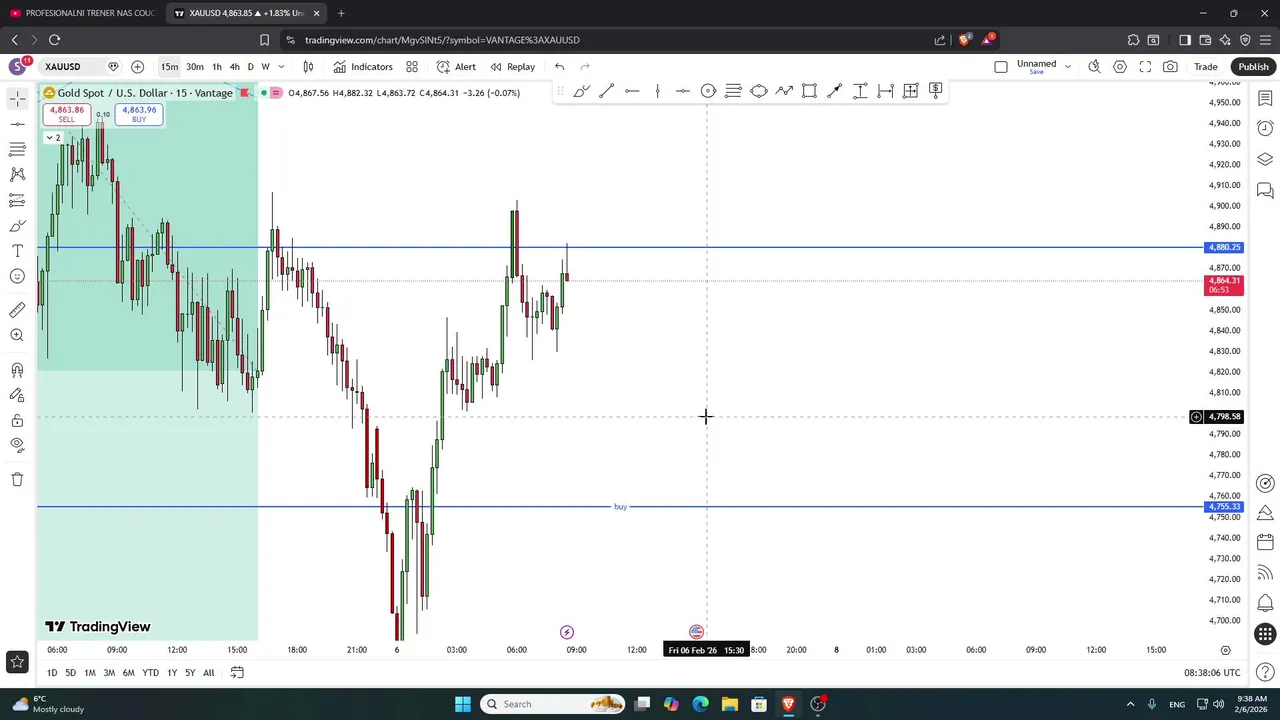
Task: Take a chart snapshot with the camera
Action: point(1170,67)
